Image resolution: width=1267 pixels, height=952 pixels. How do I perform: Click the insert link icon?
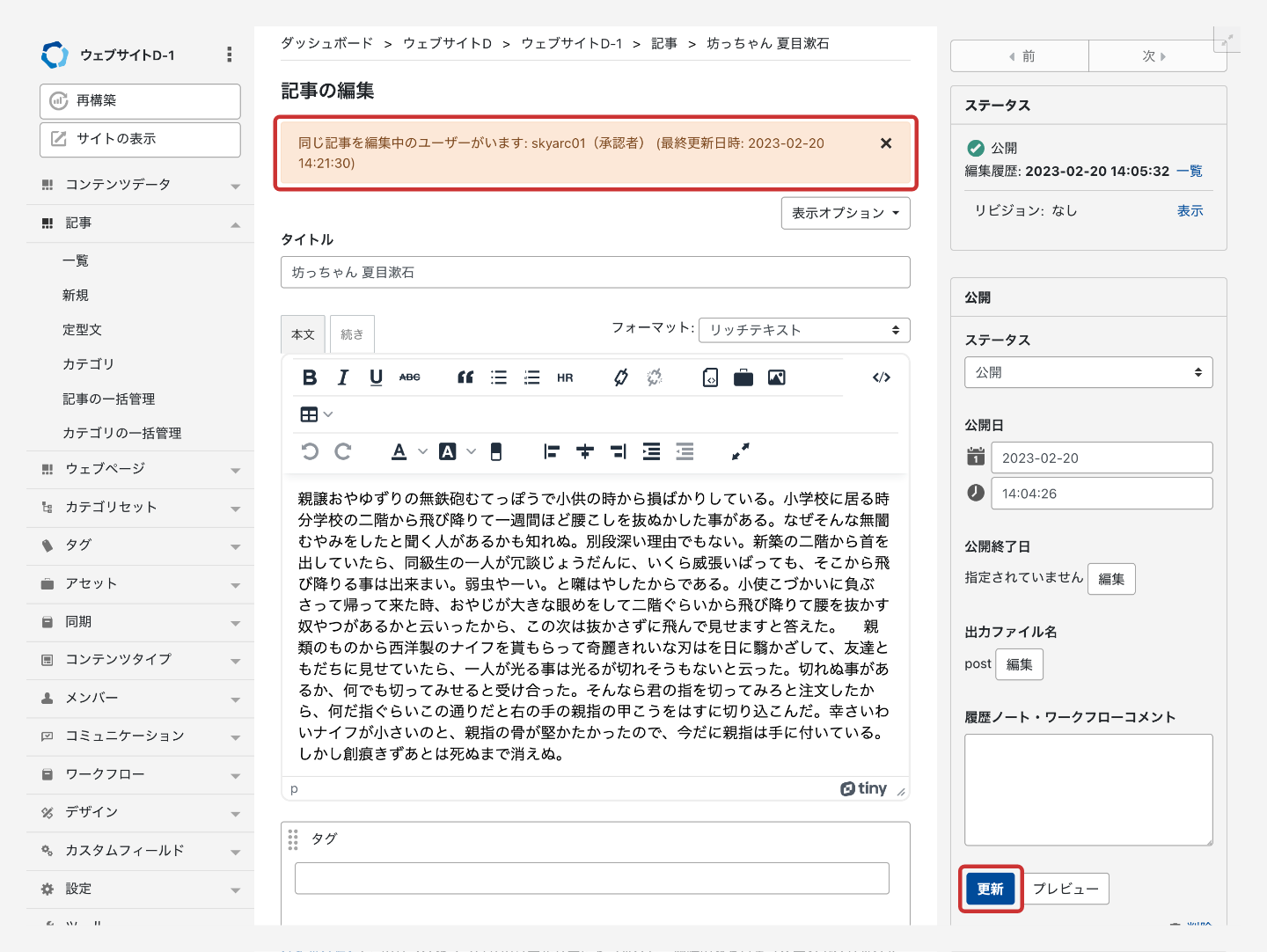click(621, 377)
